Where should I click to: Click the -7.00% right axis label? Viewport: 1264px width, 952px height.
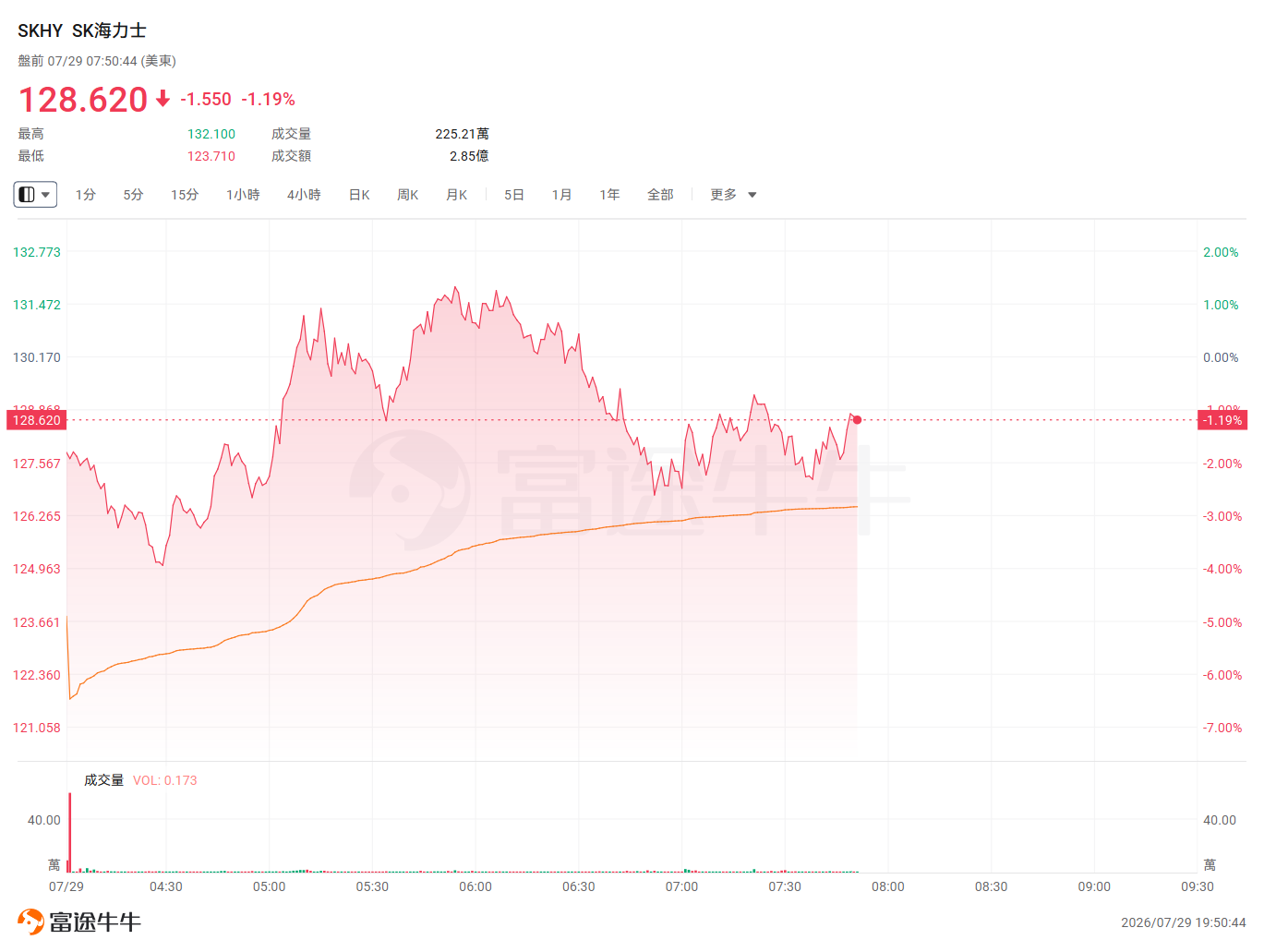click(x=1222, y=728)
